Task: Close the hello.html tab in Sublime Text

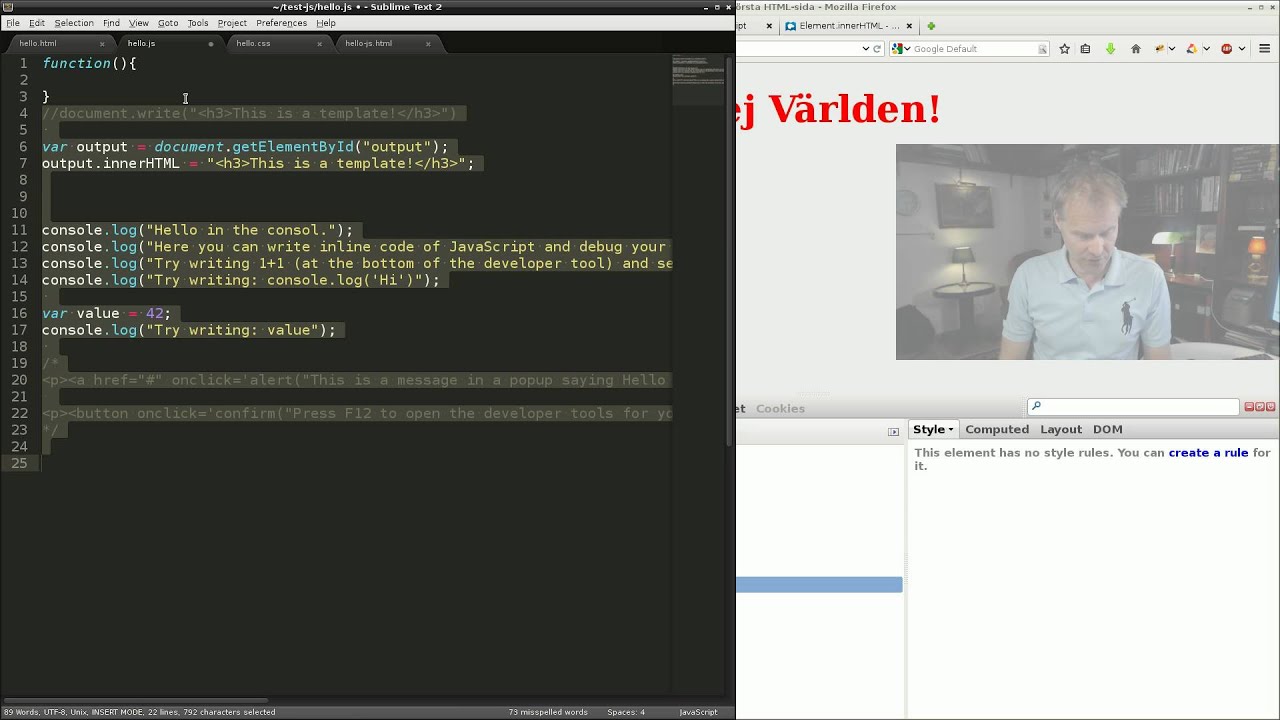Action: click(102, 44)
